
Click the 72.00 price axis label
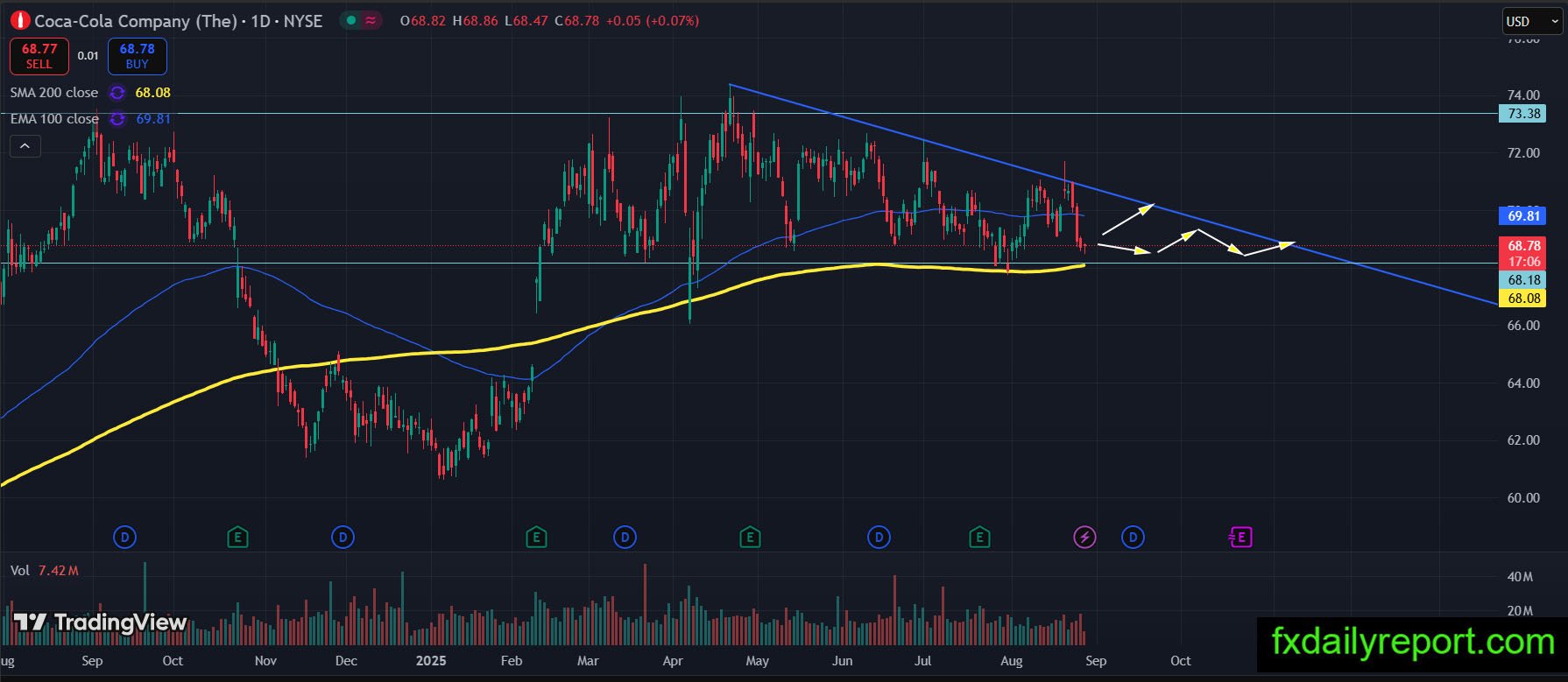1523,153
